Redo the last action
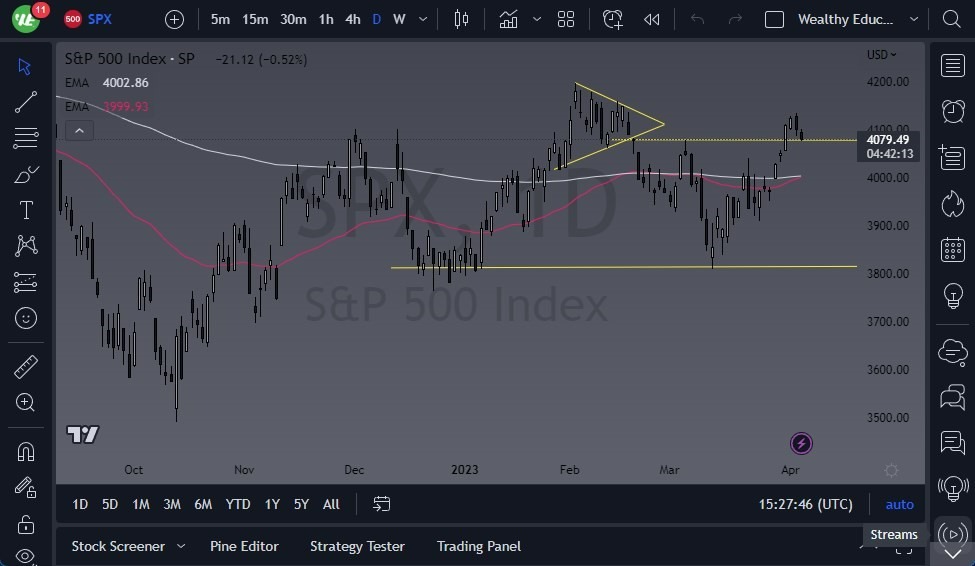This screenshot has width=975, height=566. point(735,19)
